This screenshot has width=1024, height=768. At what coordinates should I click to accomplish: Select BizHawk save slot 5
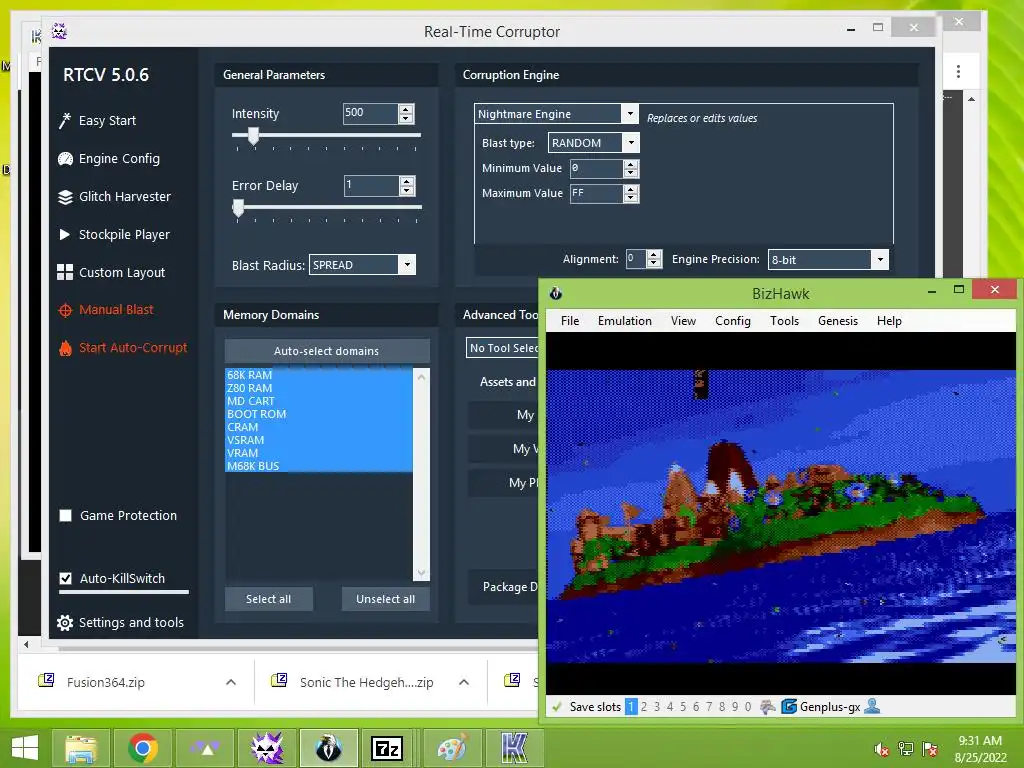683,707
